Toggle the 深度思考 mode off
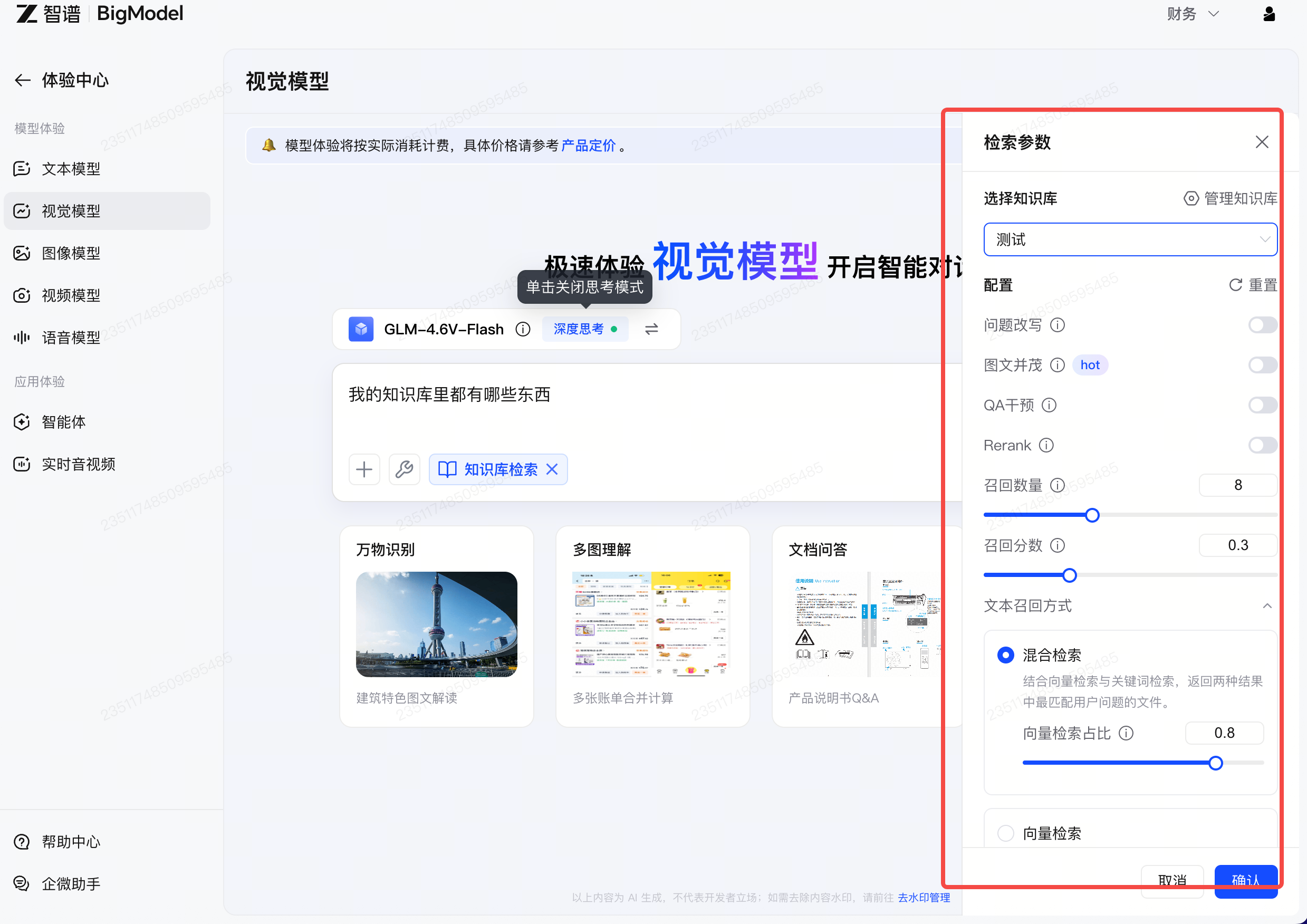The width and height of the screenshot is (1307, 924). click(584, 329)
